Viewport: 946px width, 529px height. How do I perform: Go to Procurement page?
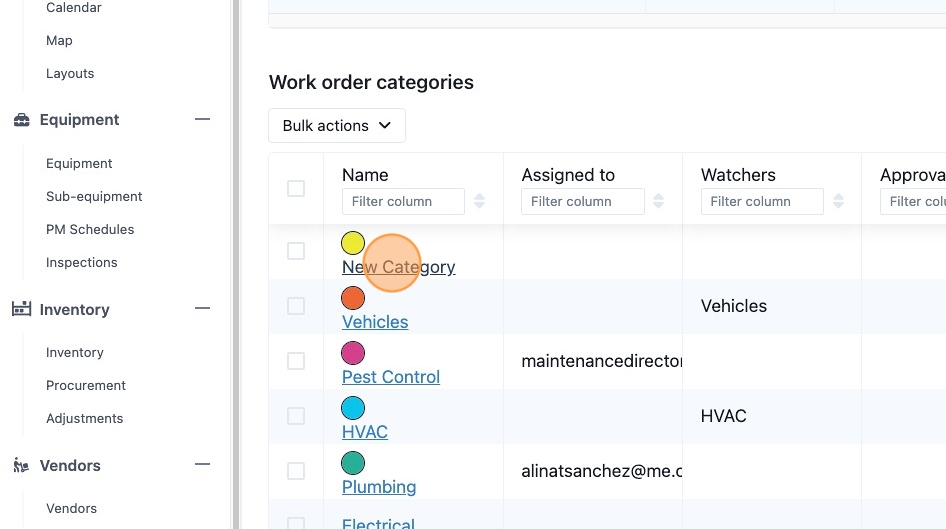pos(86,385)
